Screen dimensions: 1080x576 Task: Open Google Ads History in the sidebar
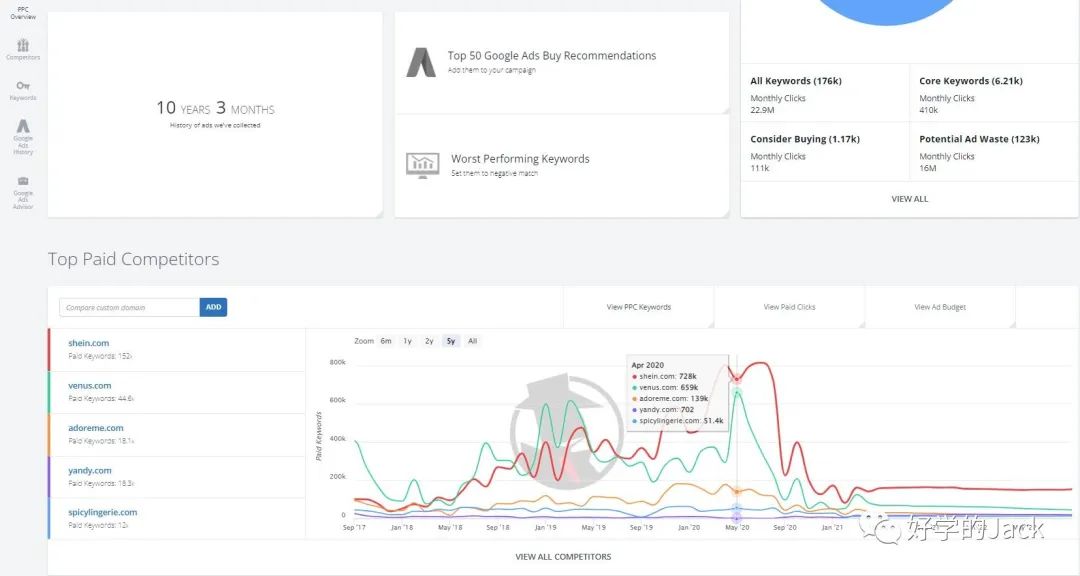(23, 137)
